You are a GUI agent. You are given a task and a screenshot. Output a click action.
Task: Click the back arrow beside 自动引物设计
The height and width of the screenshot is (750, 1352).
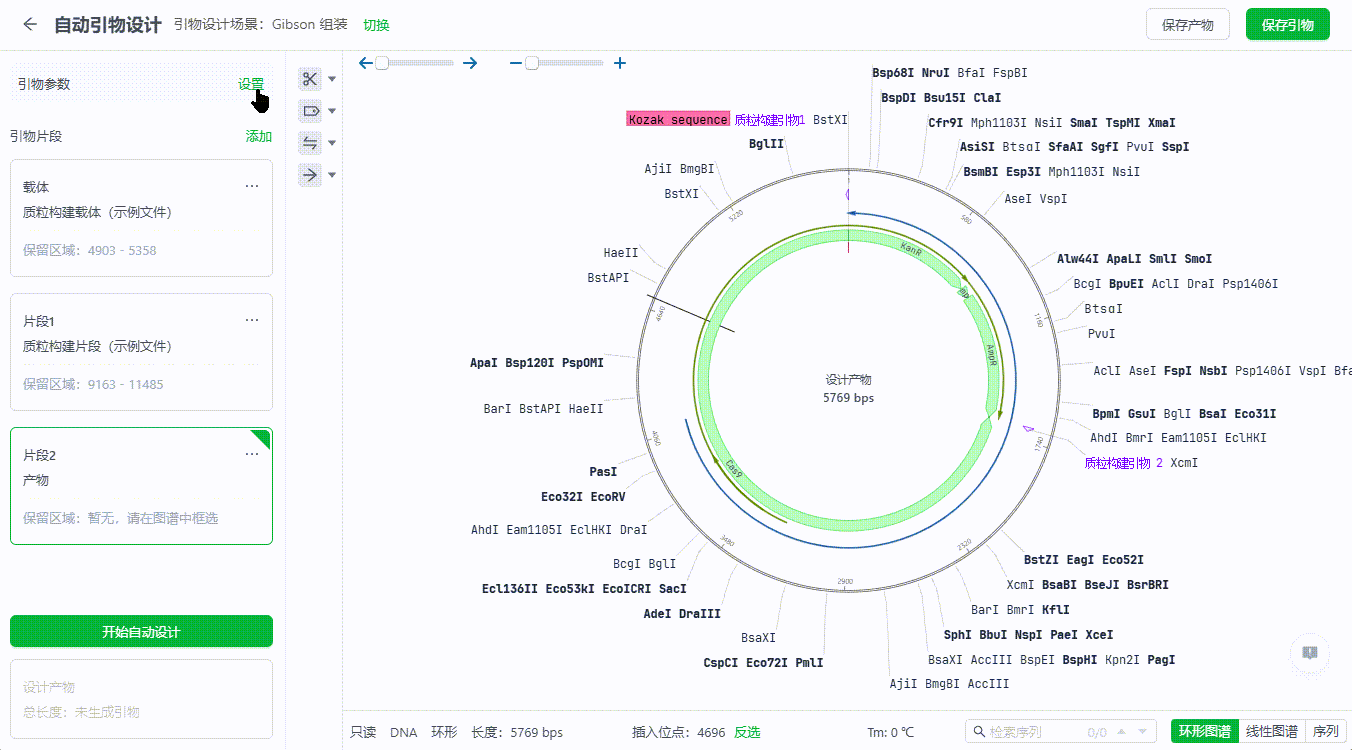pos(30,25)
